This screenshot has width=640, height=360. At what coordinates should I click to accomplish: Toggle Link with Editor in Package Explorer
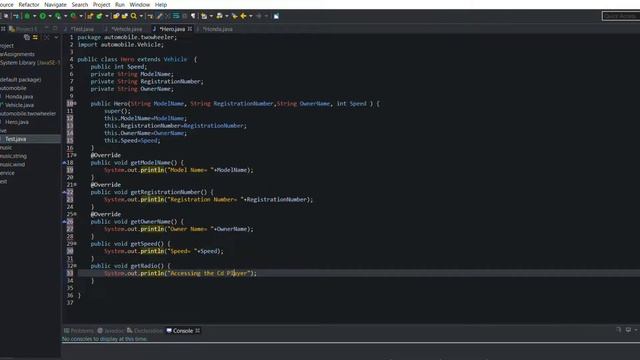(x=36, y=37)
